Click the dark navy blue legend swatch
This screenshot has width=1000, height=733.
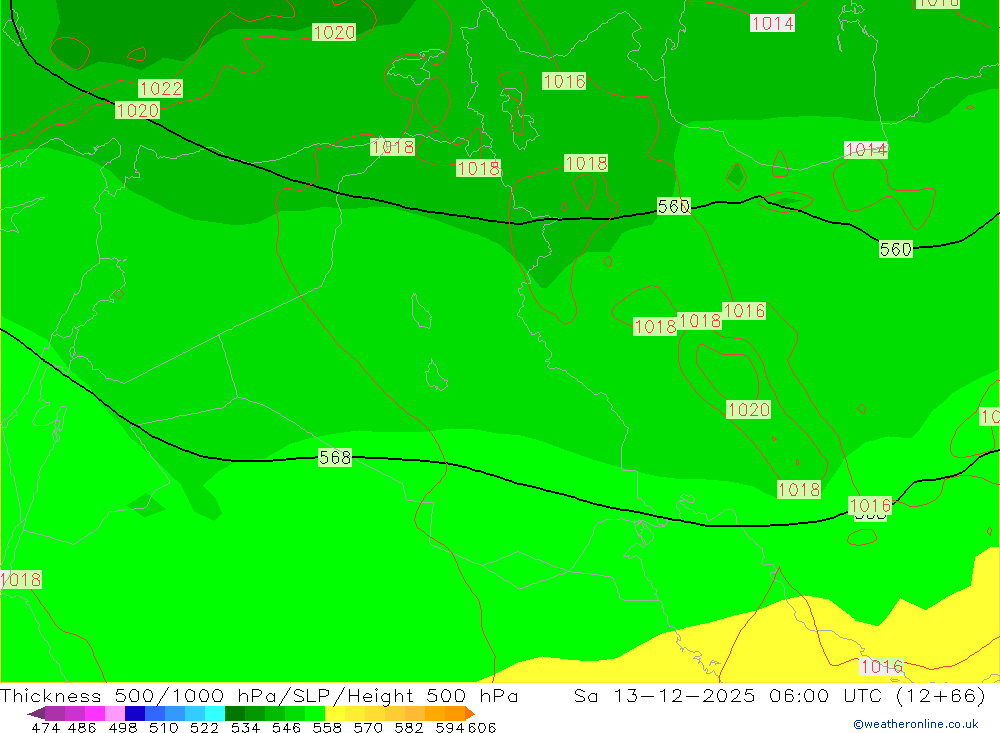click(x=135, y=713)
